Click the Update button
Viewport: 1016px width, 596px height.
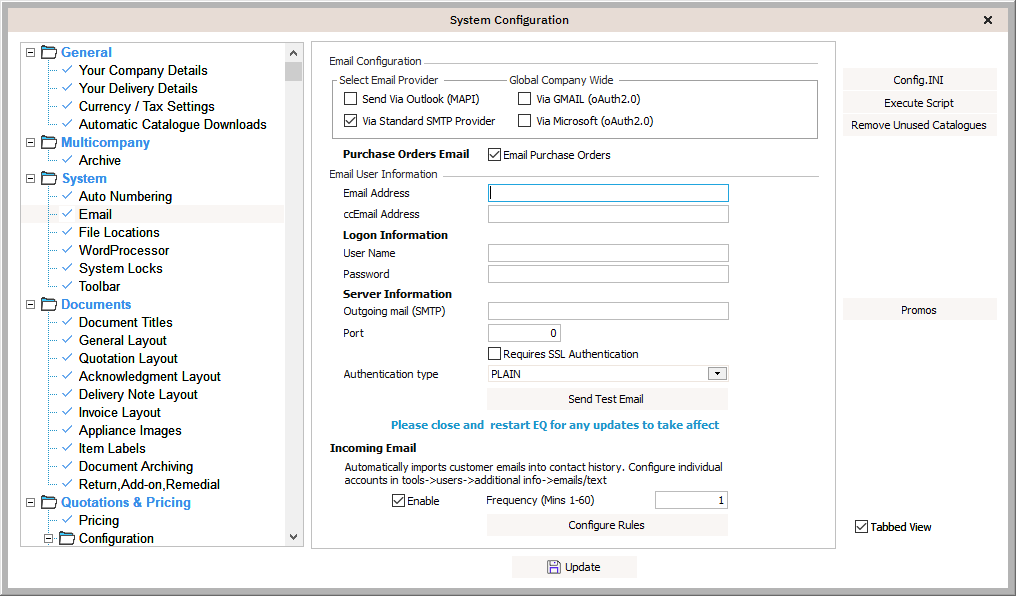point(574,567)
